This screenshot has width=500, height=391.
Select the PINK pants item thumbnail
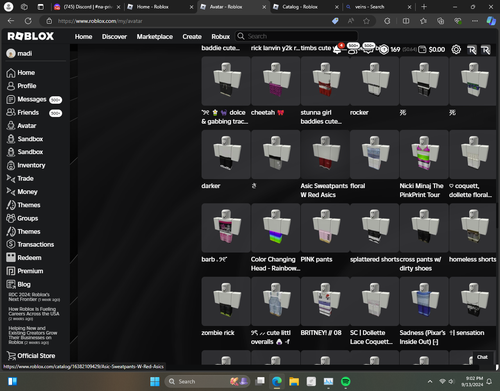(325, 228)
